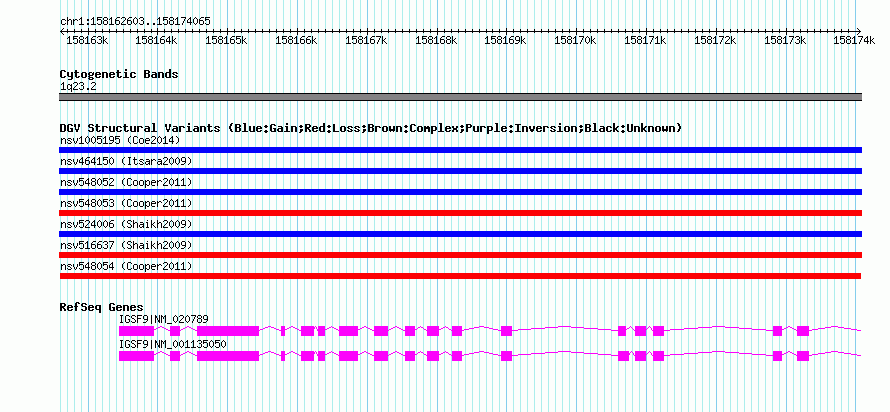Click the first exon of IGSF9|NM_020789
The width and height of the screenshot is (890, 412).
click(136, 331)
